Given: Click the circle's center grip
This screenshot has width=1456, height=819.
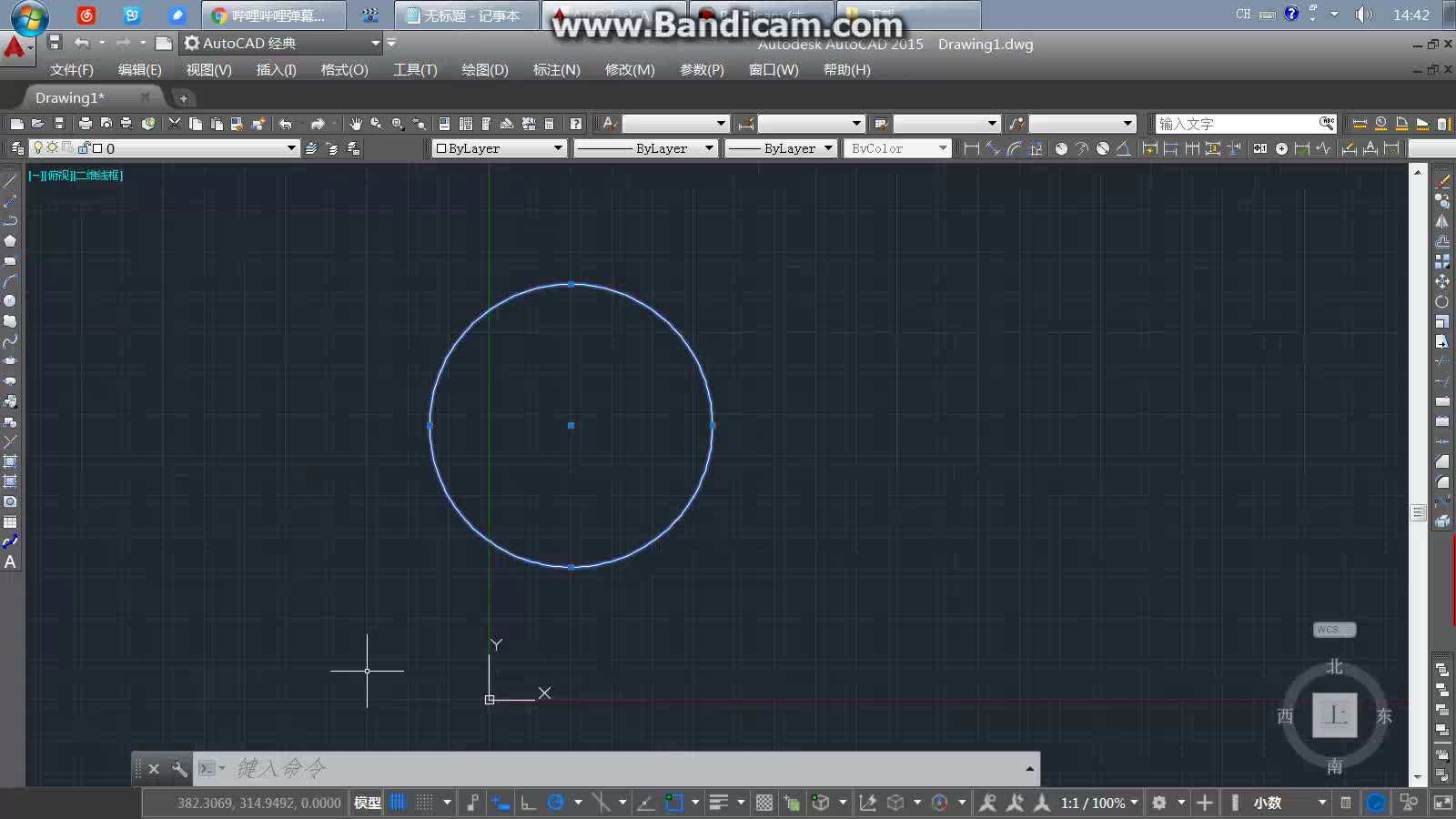Looking at the screenshot, I should click(571, 425).
